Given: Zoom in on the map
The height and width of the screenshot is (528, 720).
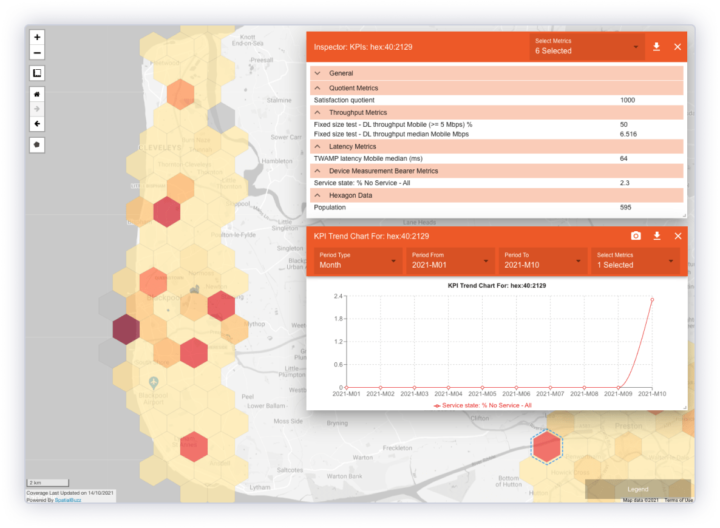Looking at the screenshot, I should pos(38,37).
